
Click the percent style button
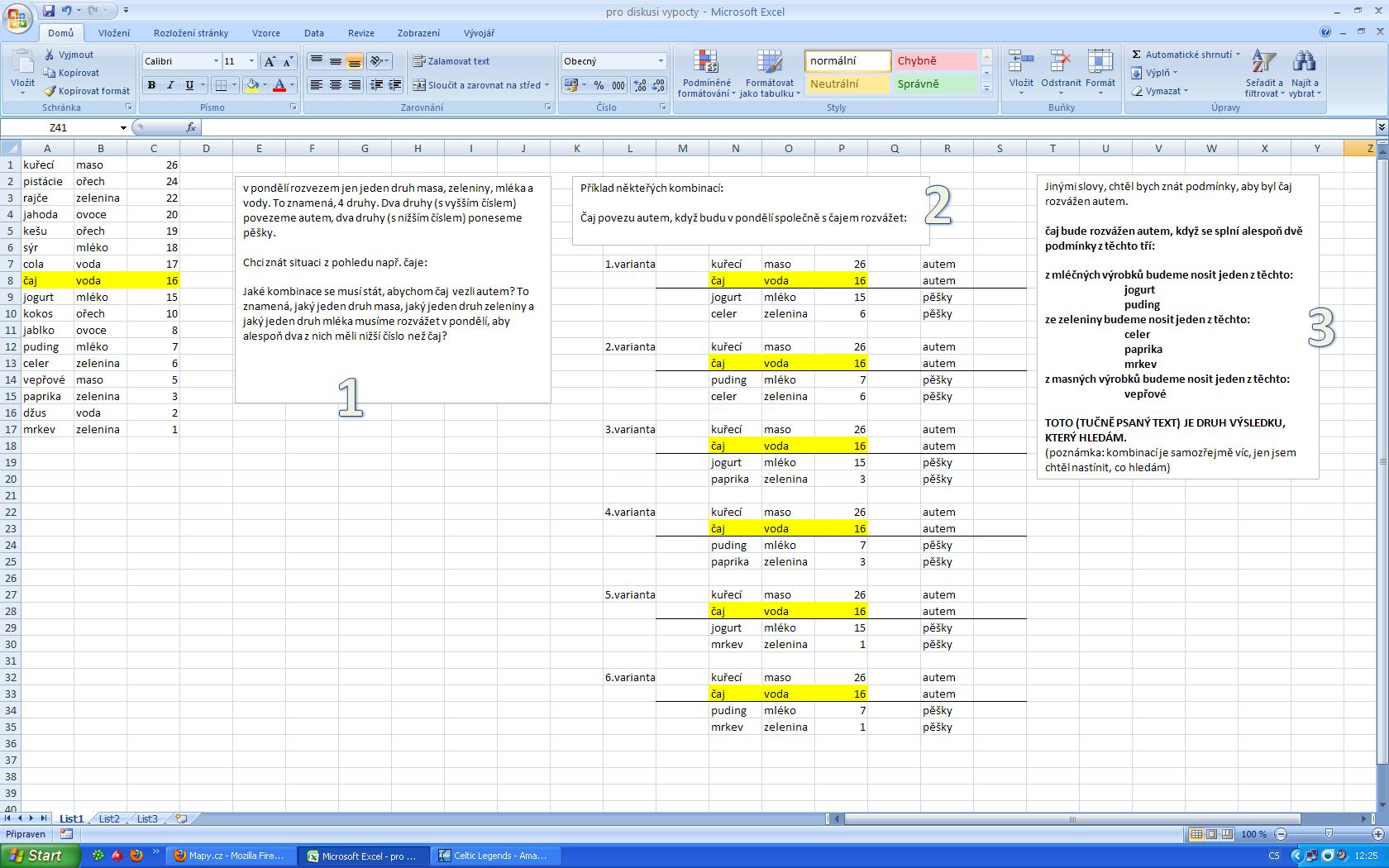(x=599, y=85)
